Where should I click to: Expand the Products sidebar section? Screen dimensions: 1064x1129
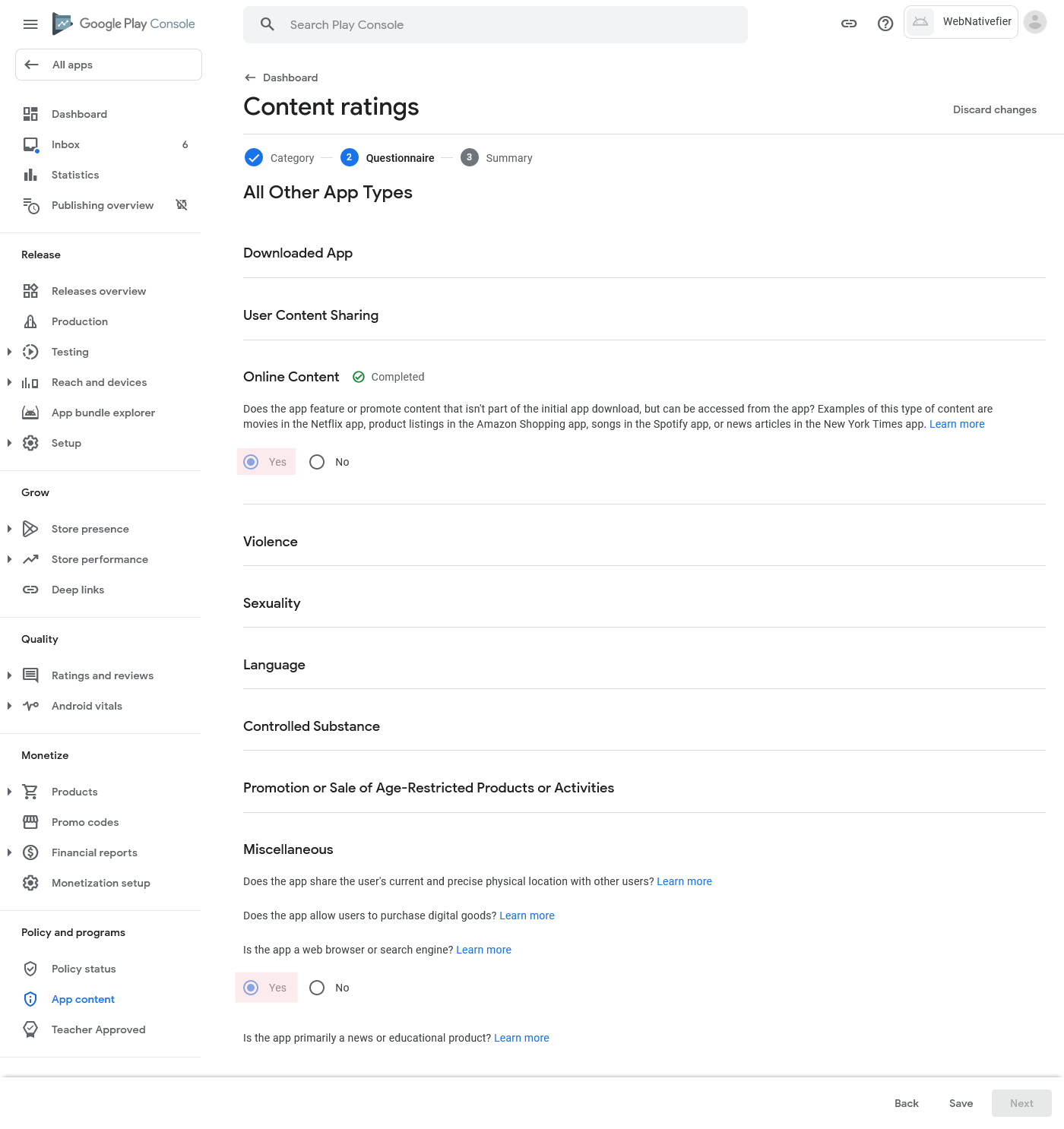9,792
